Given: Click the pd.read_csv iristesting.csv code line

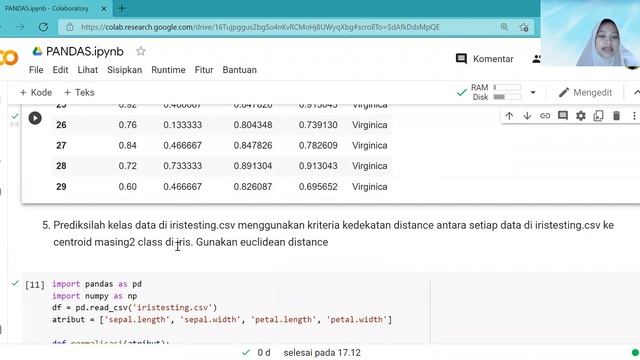Looking at the screenshot, I should pyautogui.click(x=134, y=307).
